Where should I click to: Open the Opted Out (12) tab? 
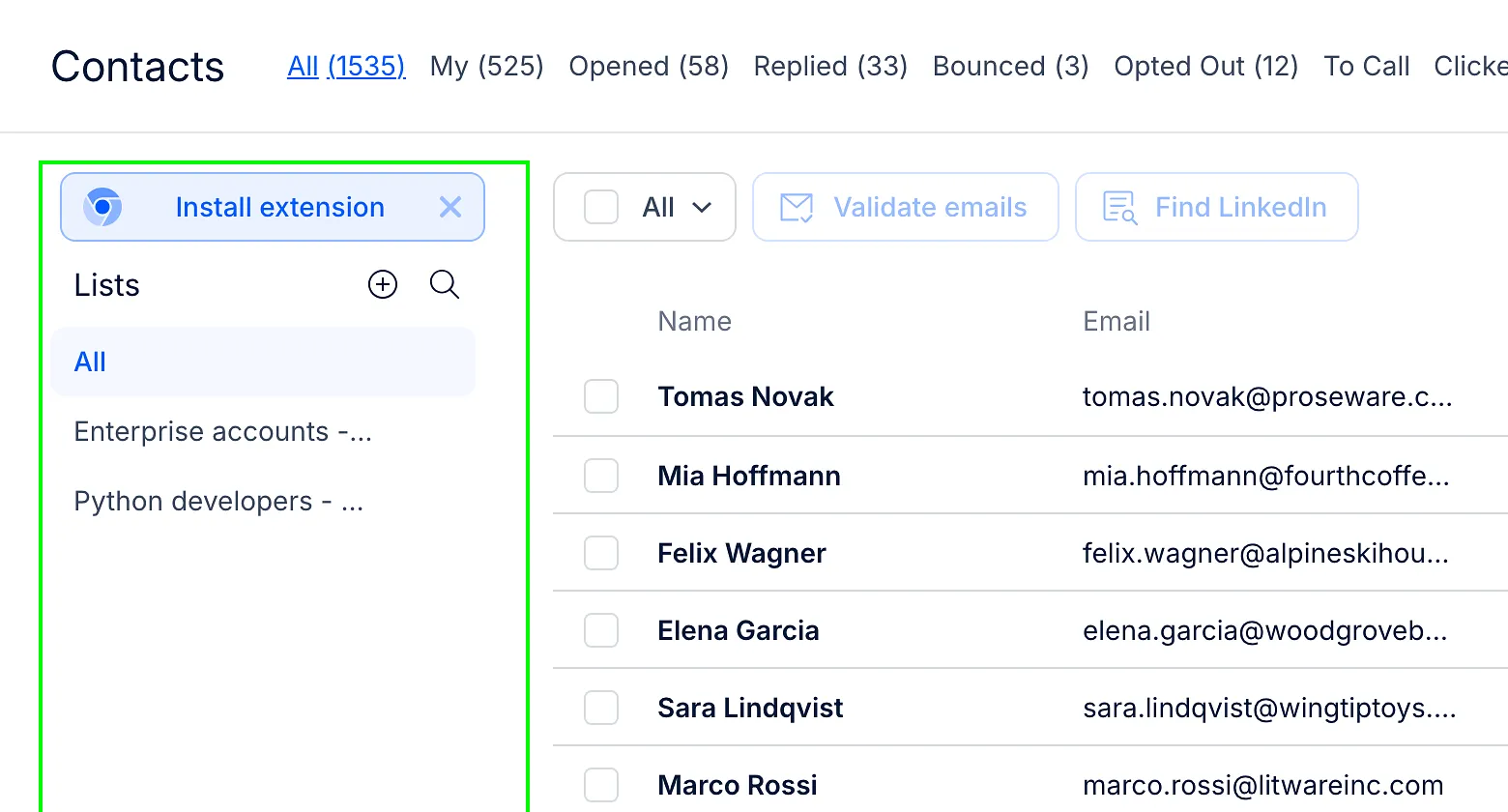pos(1206,66)
